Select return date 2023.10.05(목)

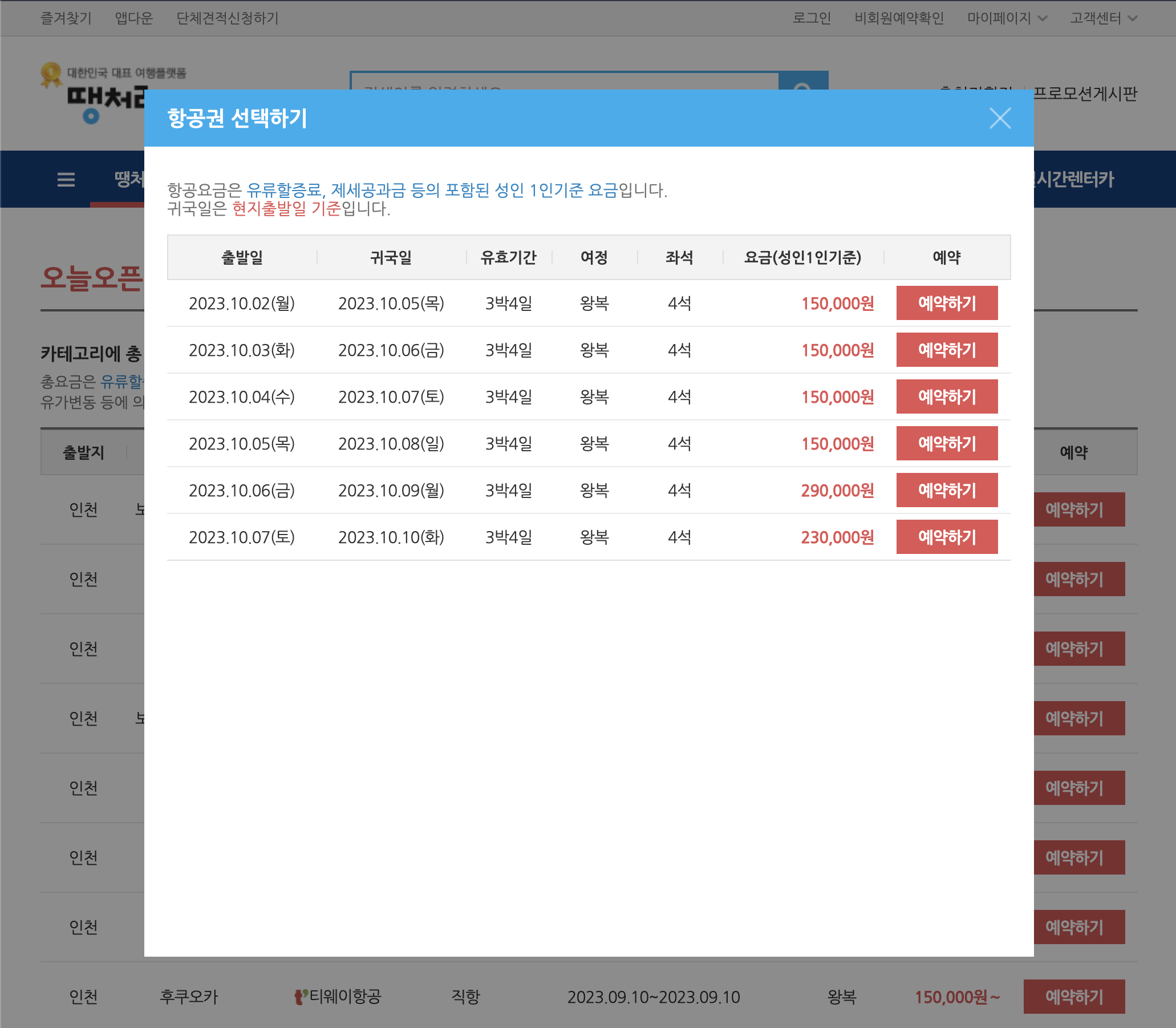[391, 303]
